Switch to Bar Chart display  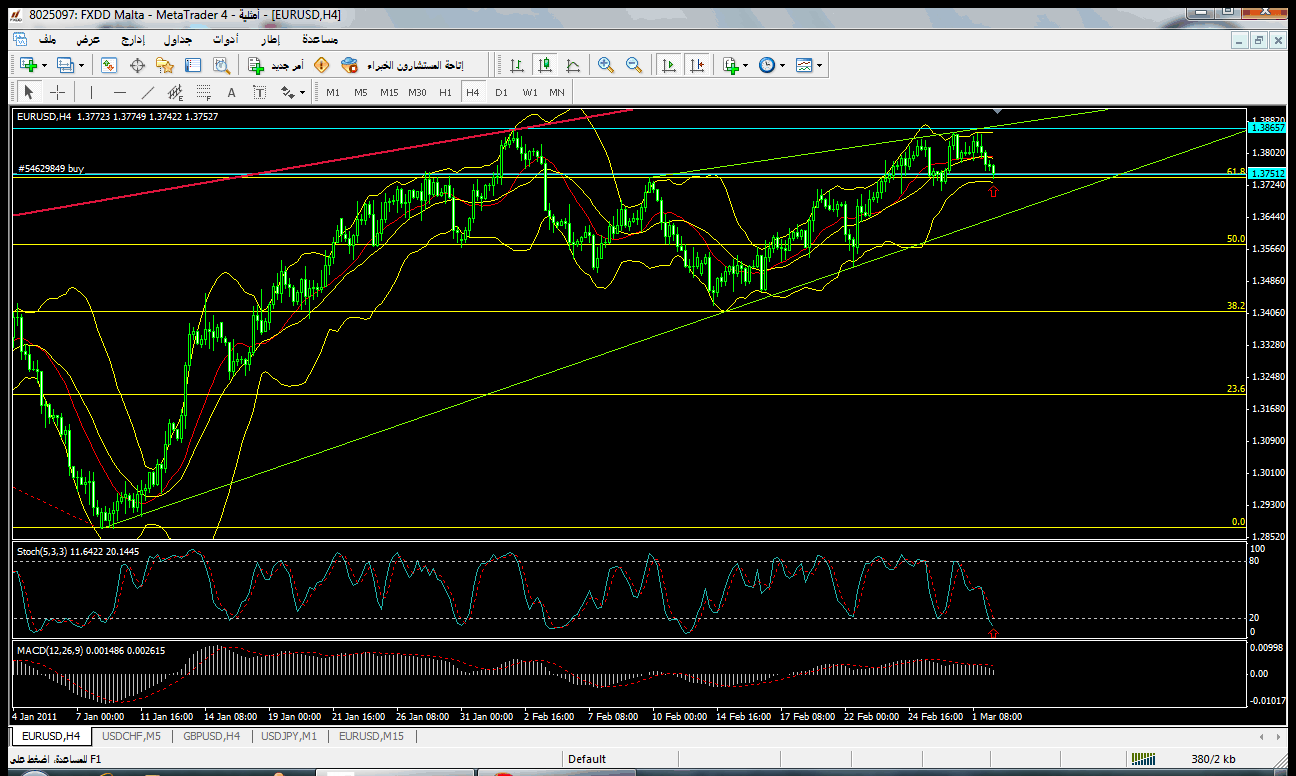[517, 65]
